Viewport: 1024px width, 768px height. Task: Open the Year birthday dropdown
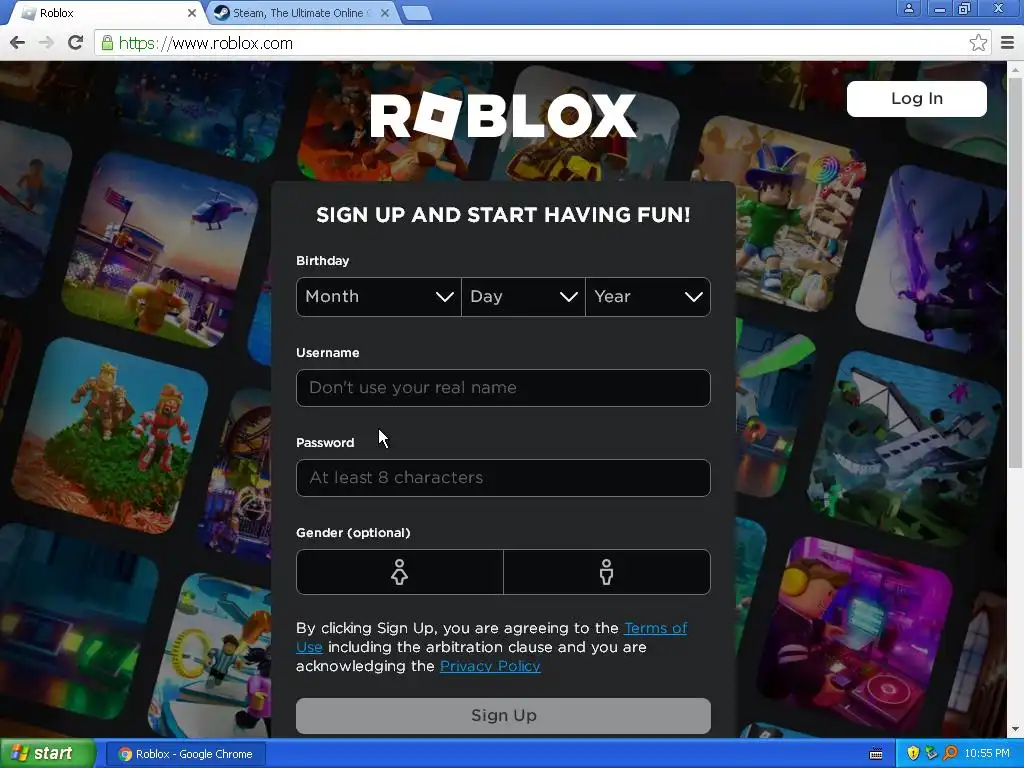click(648, 296)
